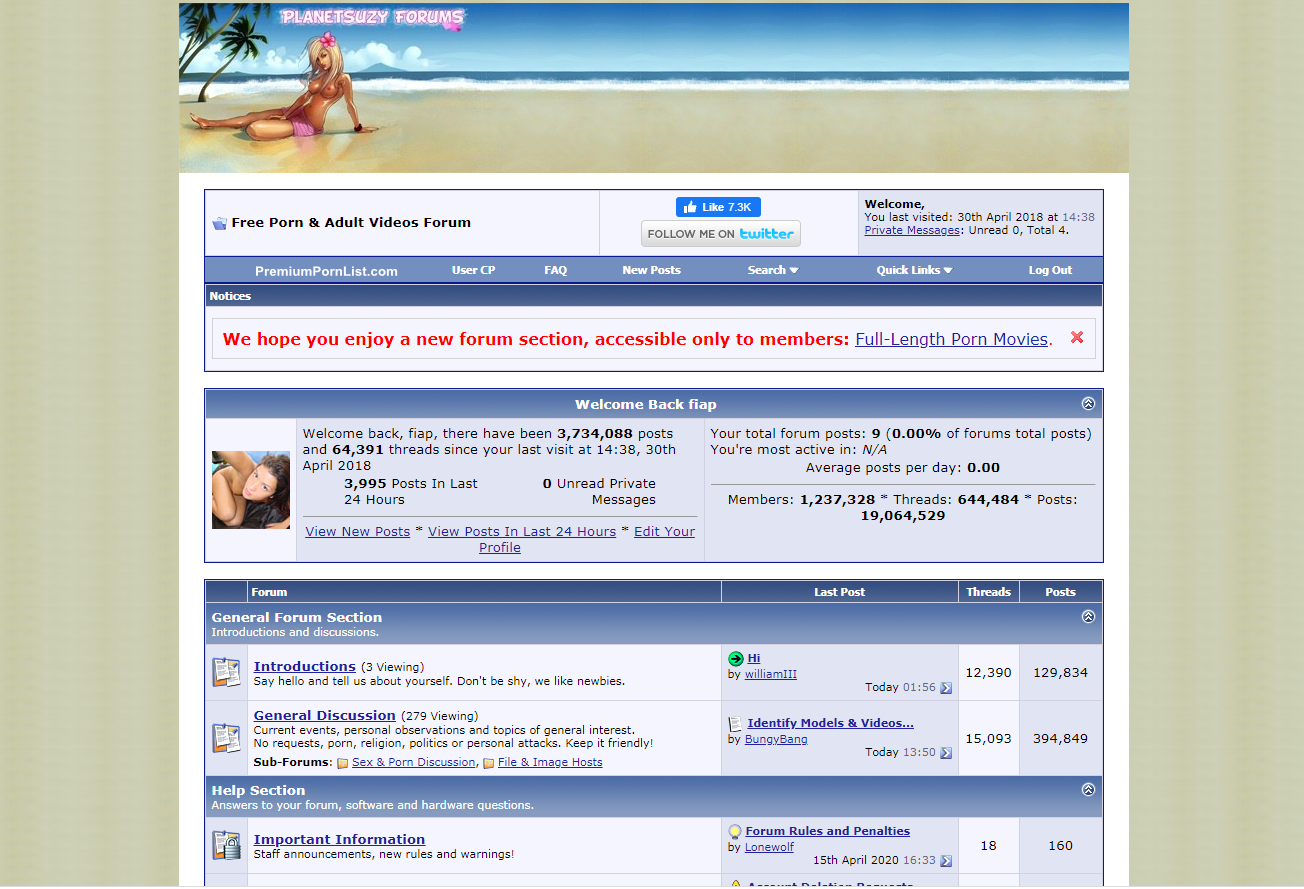The width and height of the screenshot is (1304, 889).
Task: Click the Sex & Porn Discussion folder icon
Action: 342,763
